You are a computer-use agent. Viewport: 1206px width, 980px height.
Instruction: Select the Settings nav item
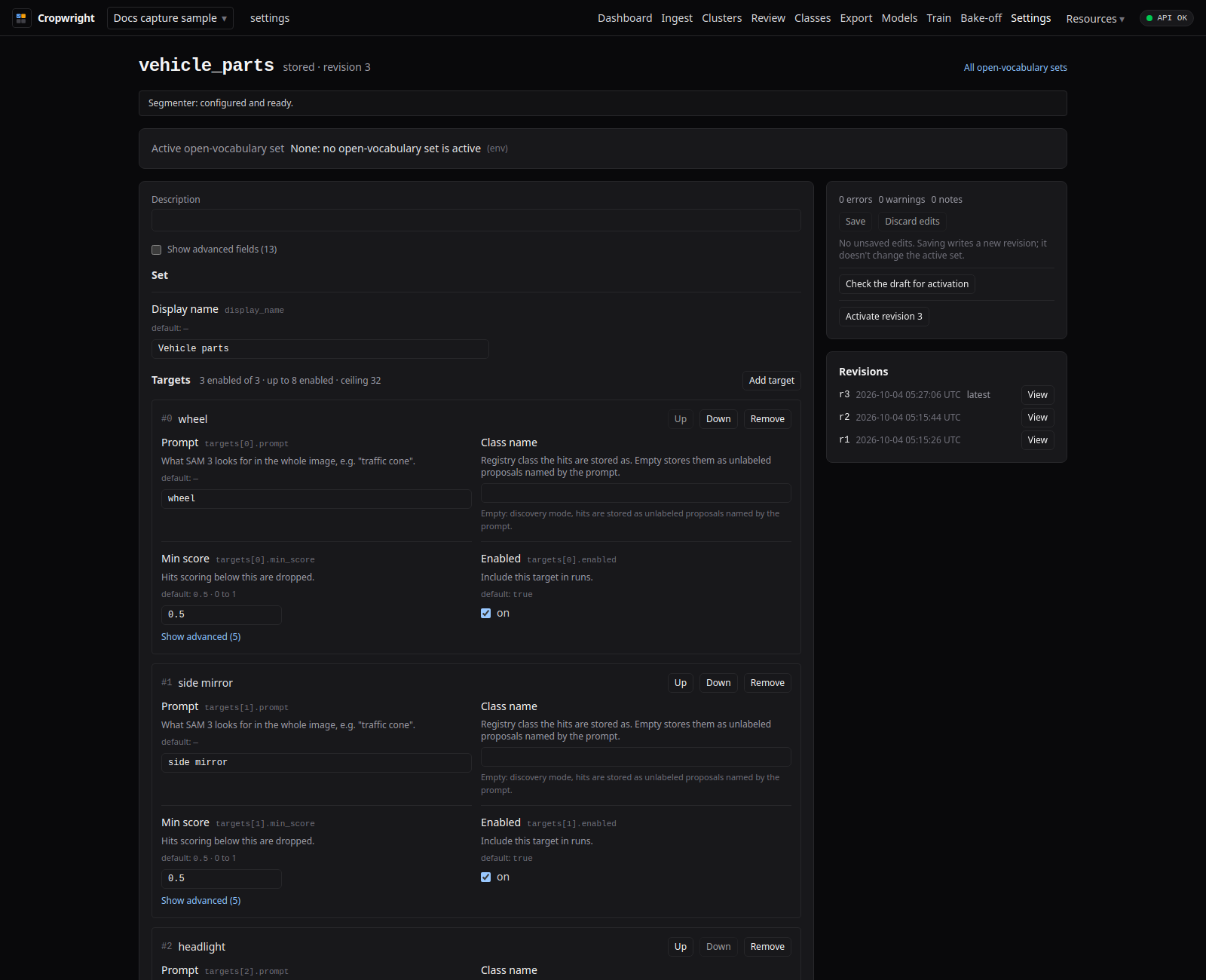[1031, 18]
